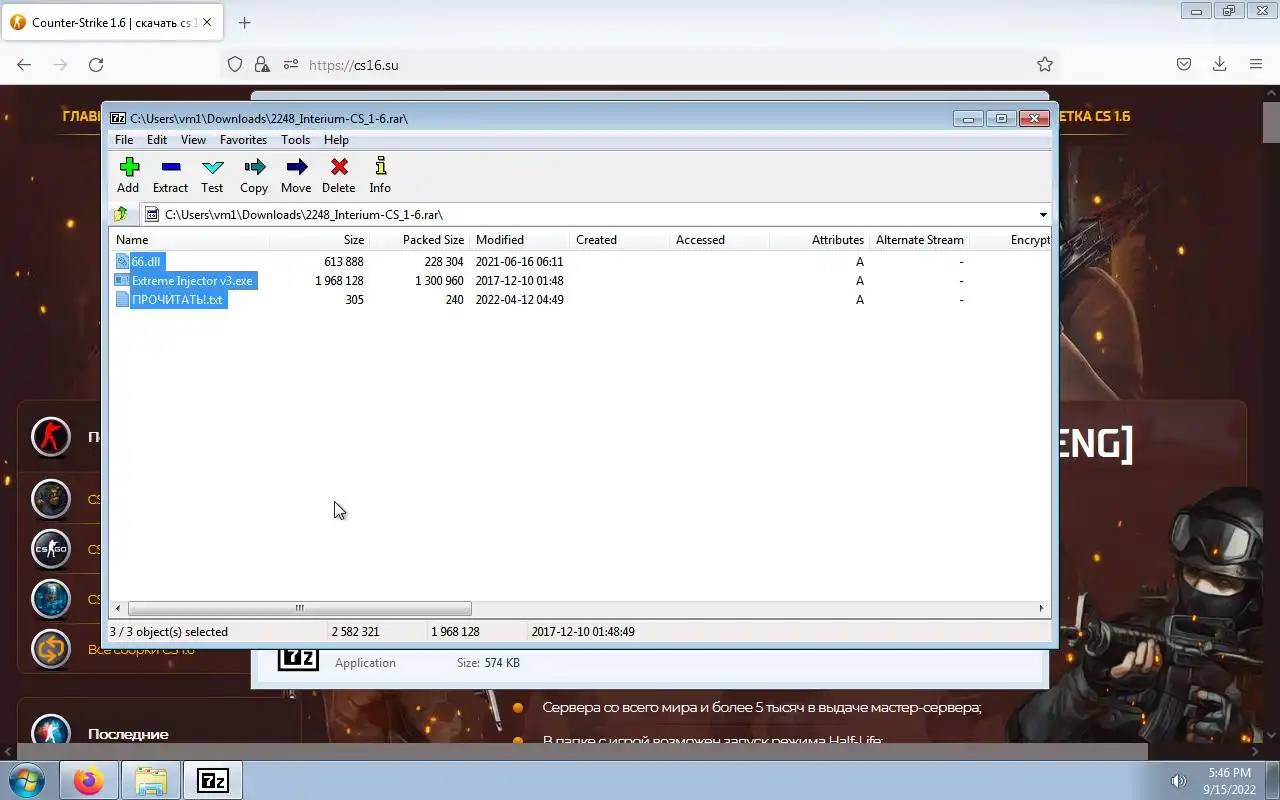The image size is (1280, 800).
Task: Click the Firefox back arrow
Action: 24,64
